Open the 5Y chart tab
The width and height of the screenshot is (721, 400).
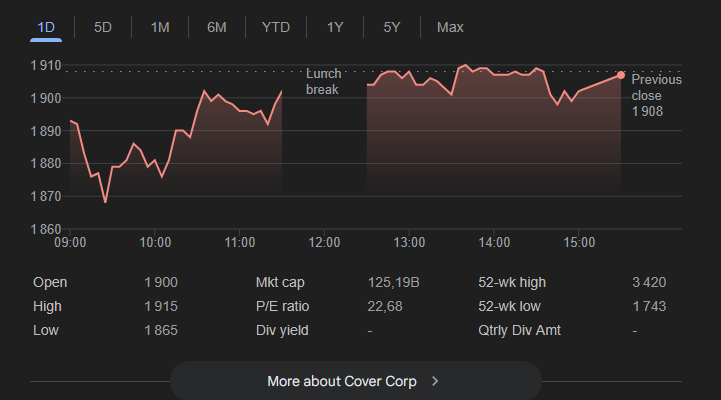point(392,28)
